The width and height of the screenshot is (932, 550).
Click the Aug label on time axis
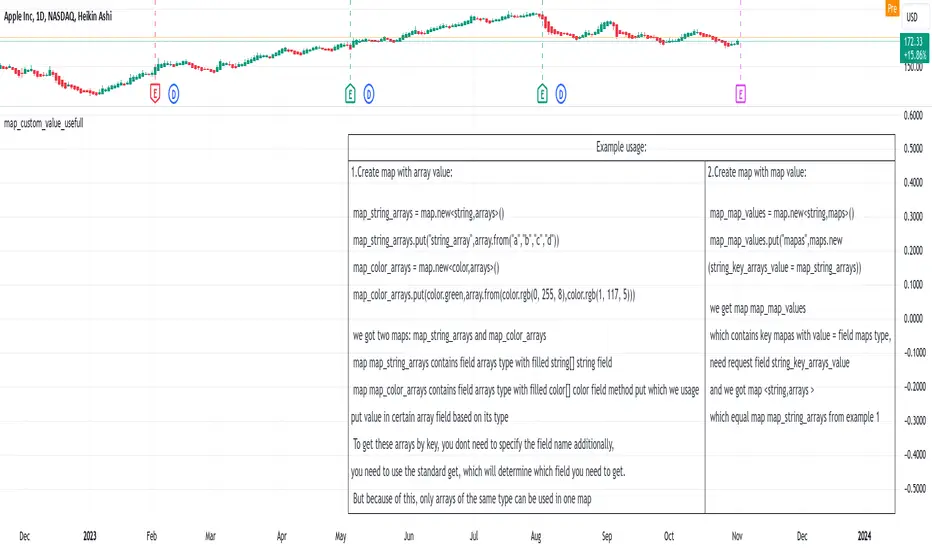click(541, 536)
